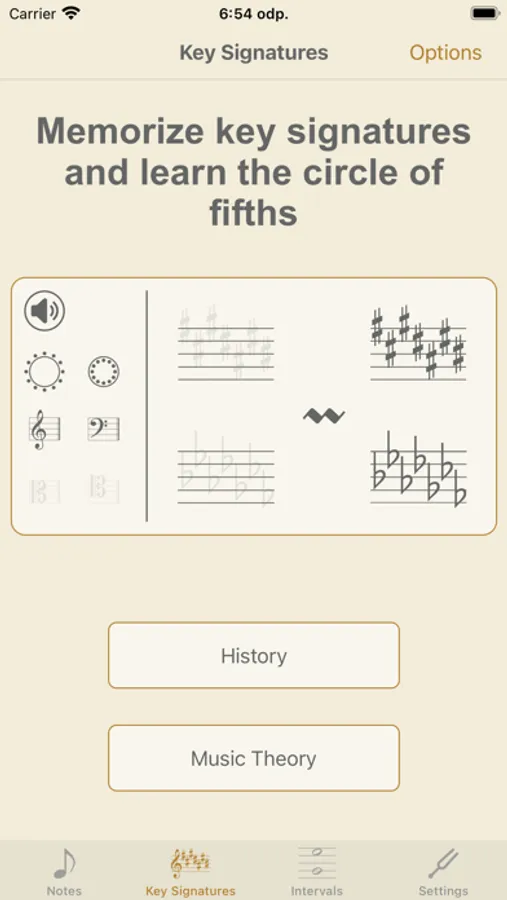This screenshot has height=900, width=507.
Task: Click the zigzag wave symbol
Action: tap(324, 416)
